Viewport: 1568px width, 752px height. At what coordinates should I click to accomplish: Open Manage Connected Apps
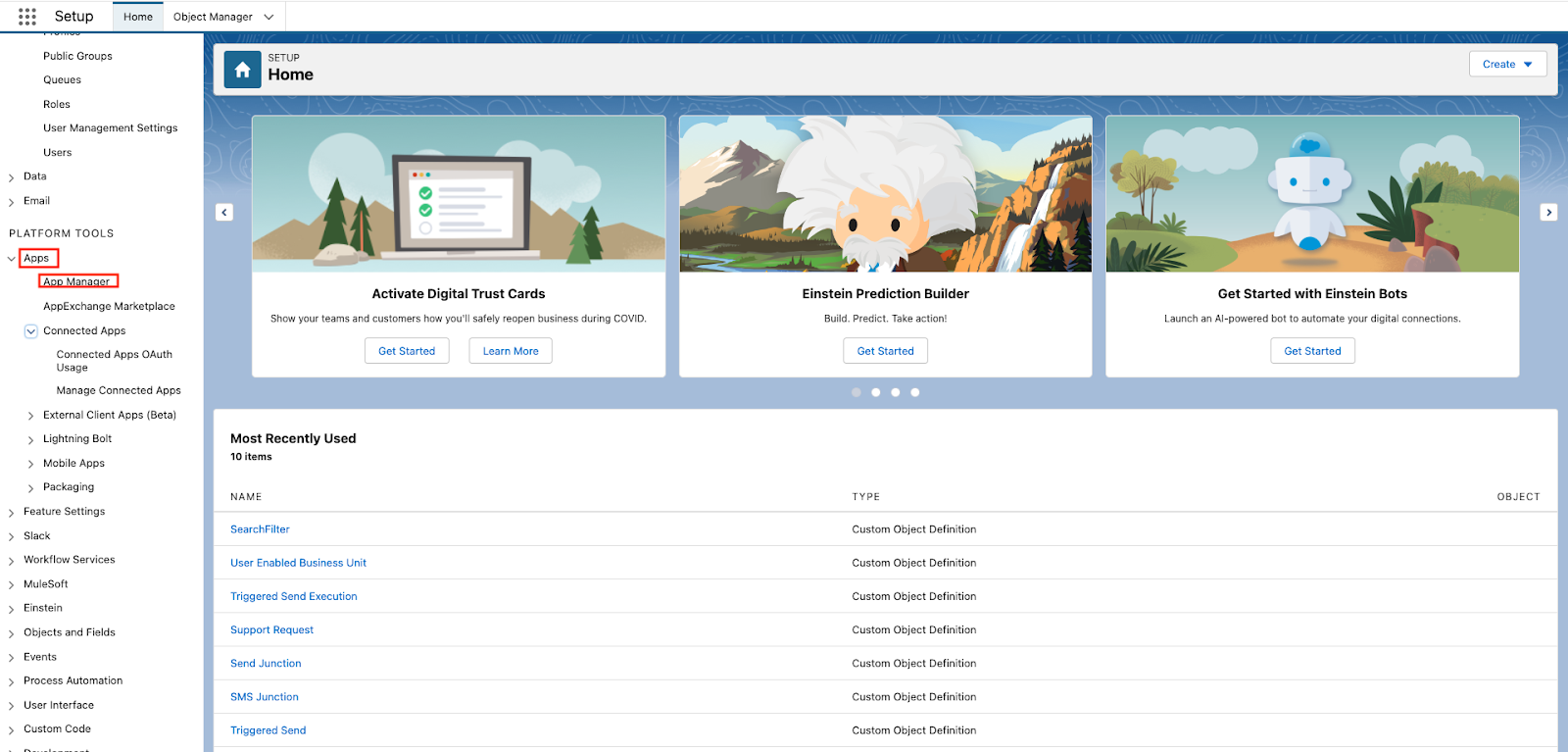(119, 390)
